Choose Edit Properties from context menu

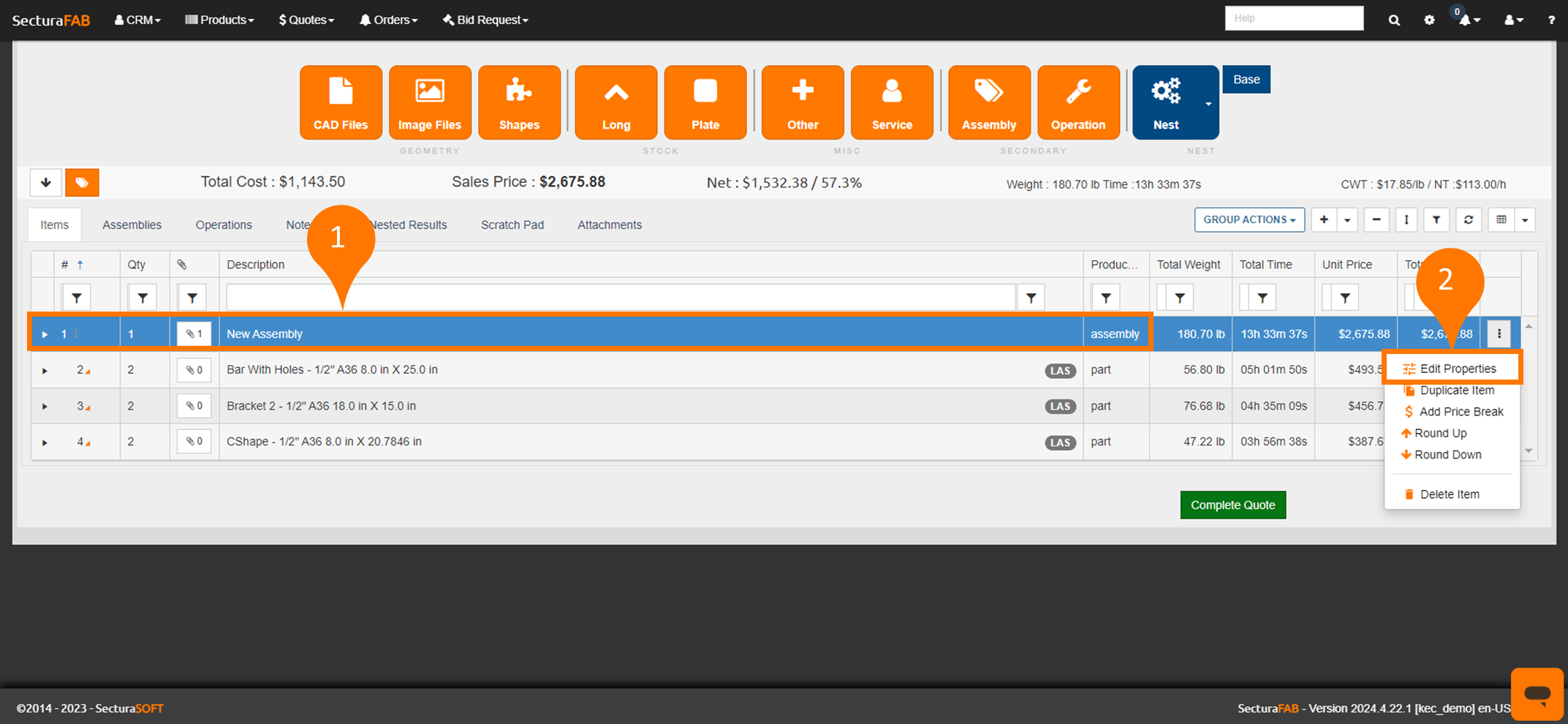coord(1457,369)
